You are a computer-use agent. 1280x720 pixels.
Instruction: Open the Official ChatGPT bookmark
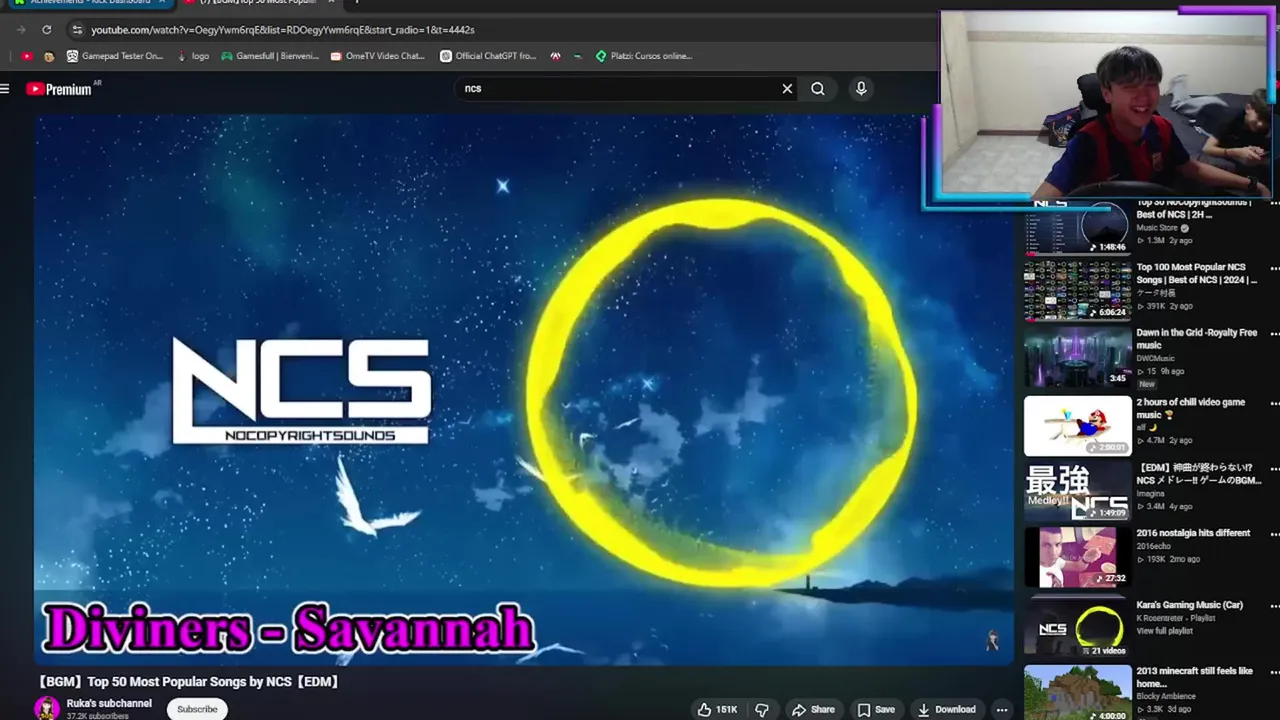488,56
